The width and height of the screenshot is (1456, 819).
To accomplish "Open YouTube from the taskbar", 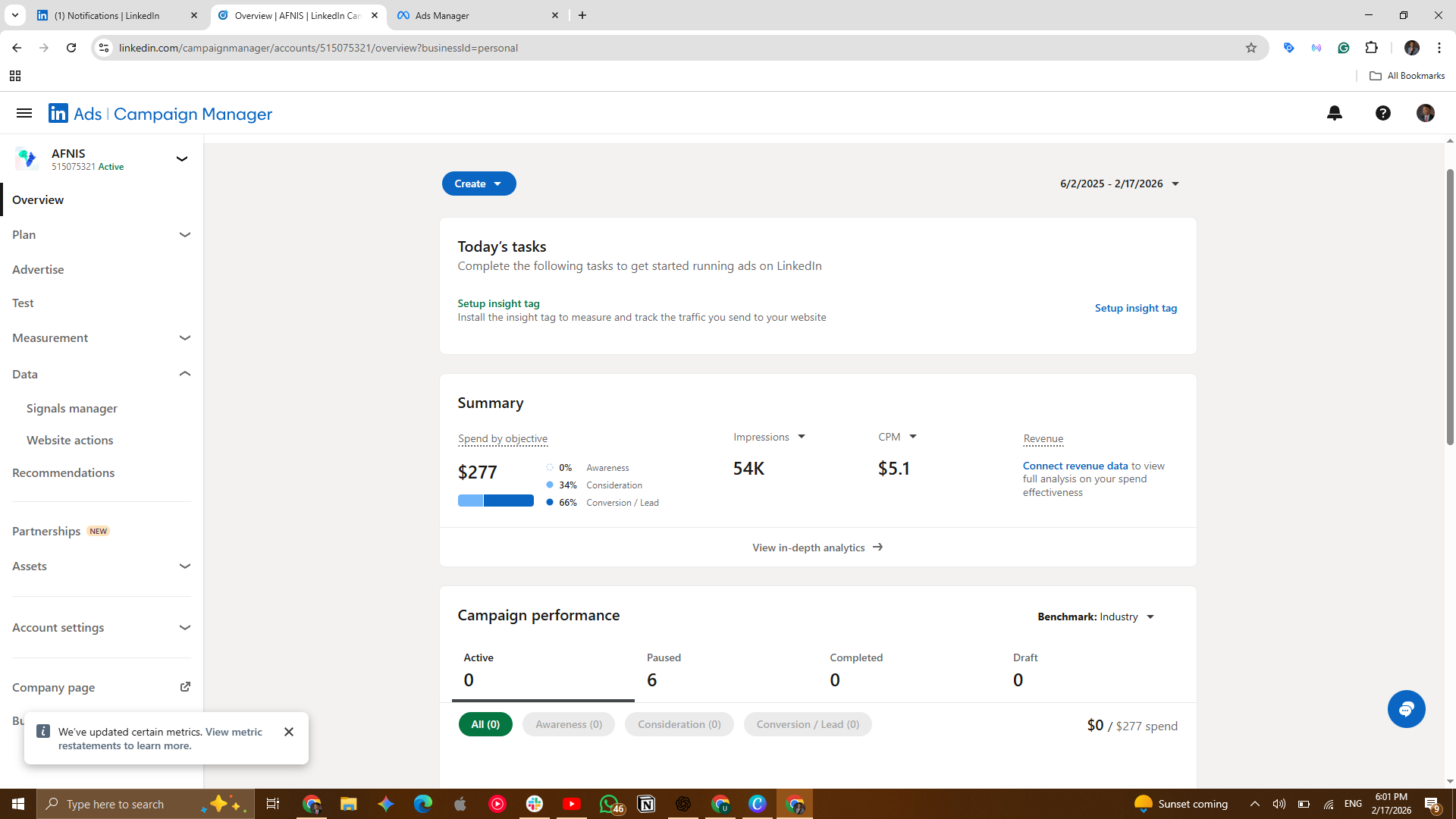I will tap(572, 804).
